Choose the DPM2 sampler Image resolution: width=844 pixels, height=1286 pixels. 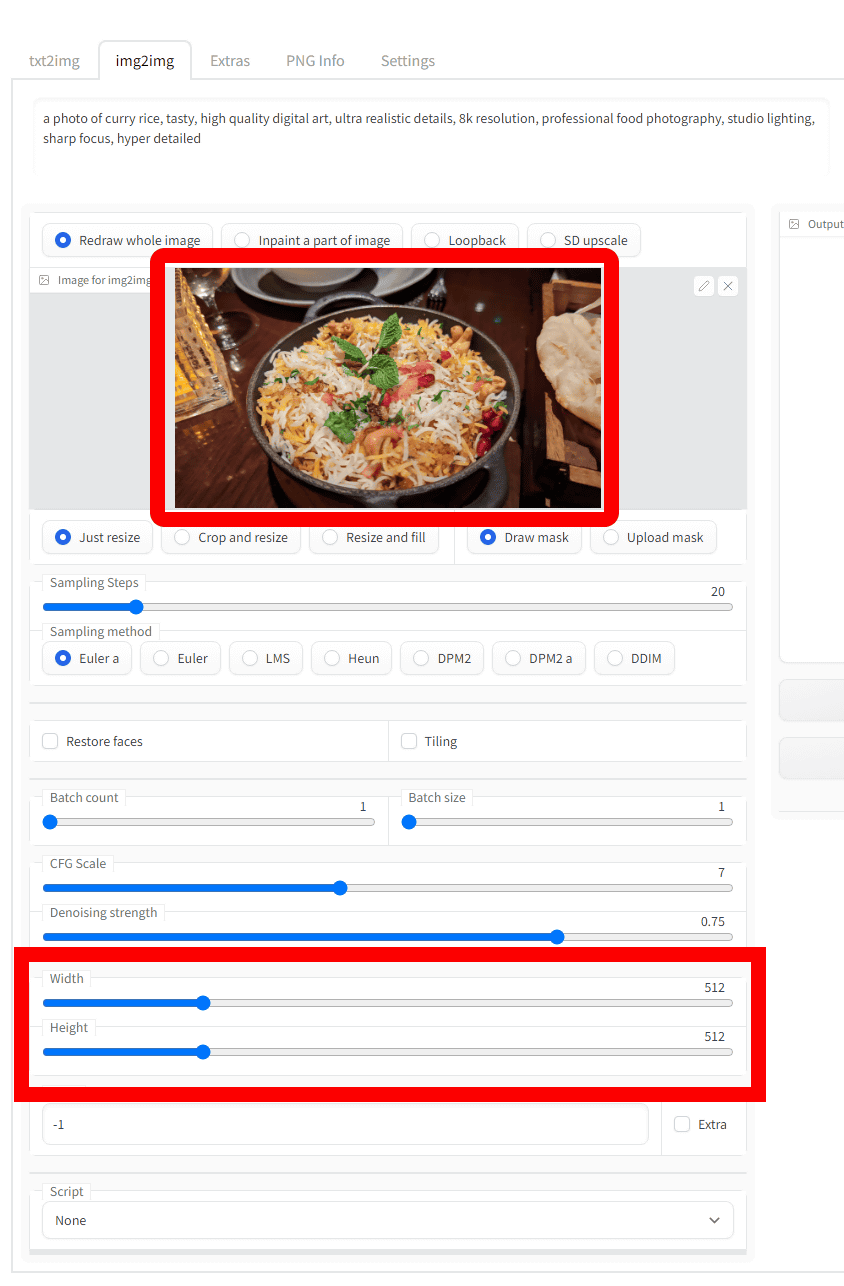pos(442,658)
